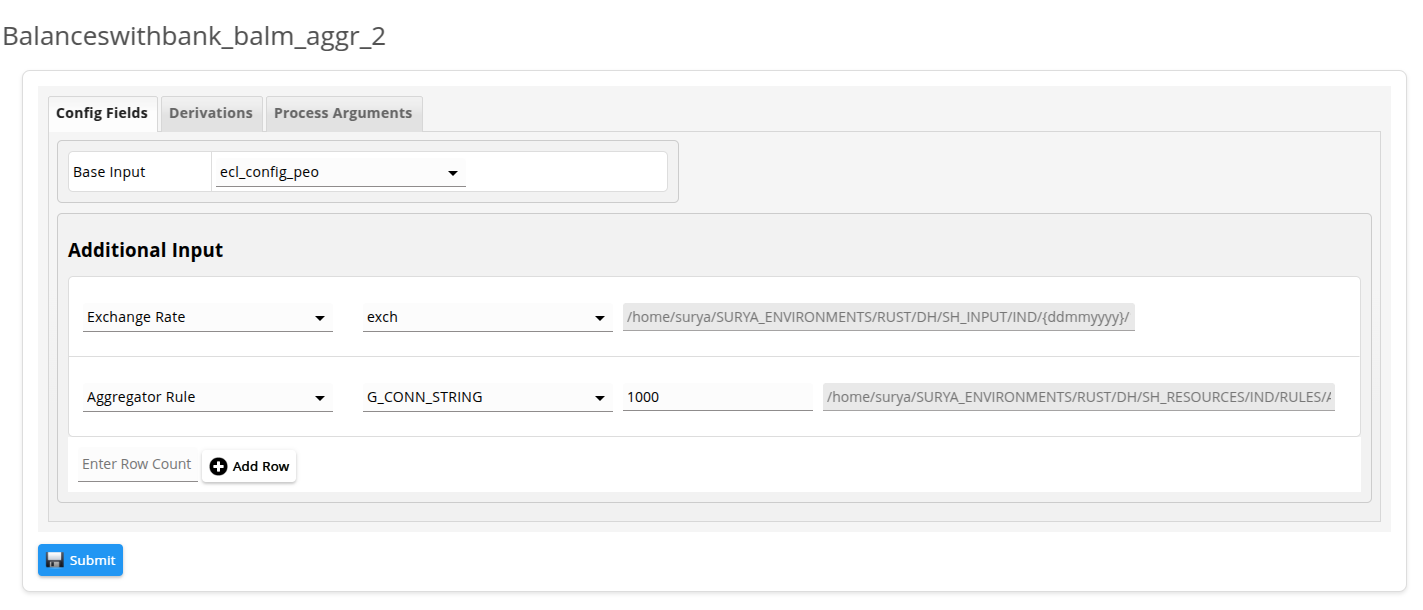The width and height of the screenshot is (1423, 610).
Task: Open the Process Arguments tab
Action: [x=343, y=114]
